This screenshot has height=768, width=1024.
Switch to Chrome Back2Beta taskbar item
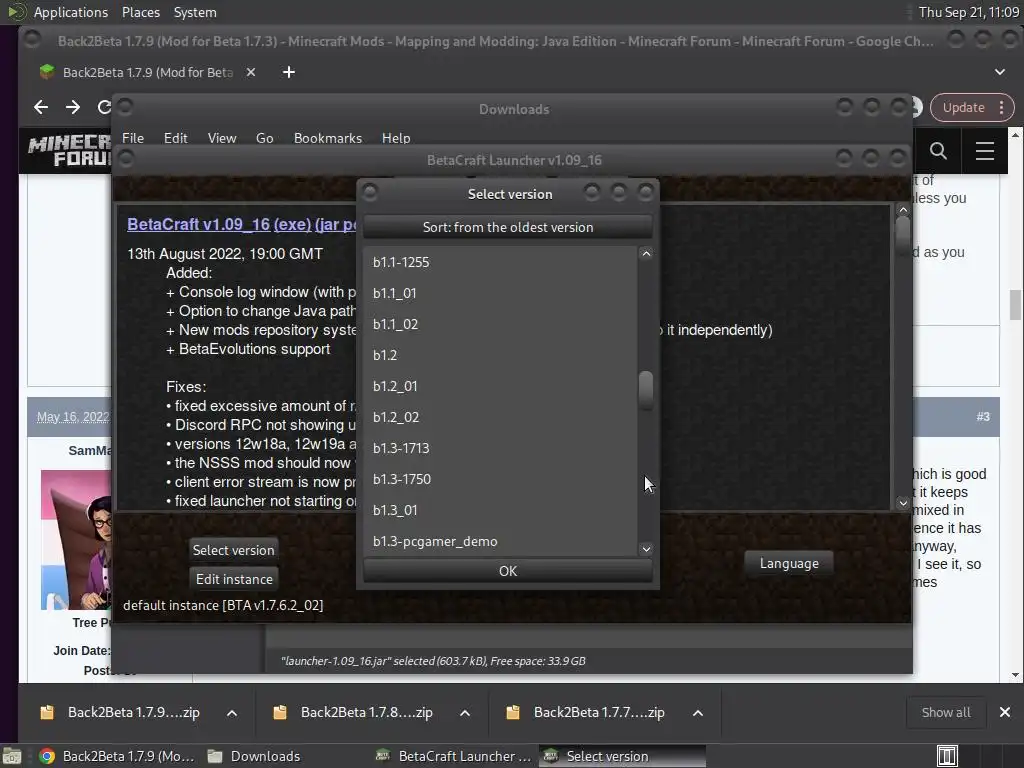(118, 756)
